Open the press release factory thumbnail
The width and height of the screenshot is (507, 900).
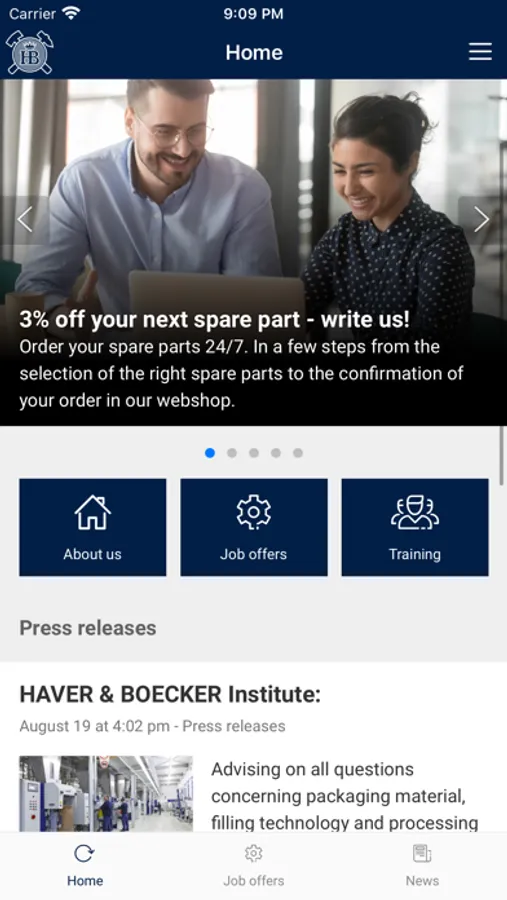(x=106, y=794)
